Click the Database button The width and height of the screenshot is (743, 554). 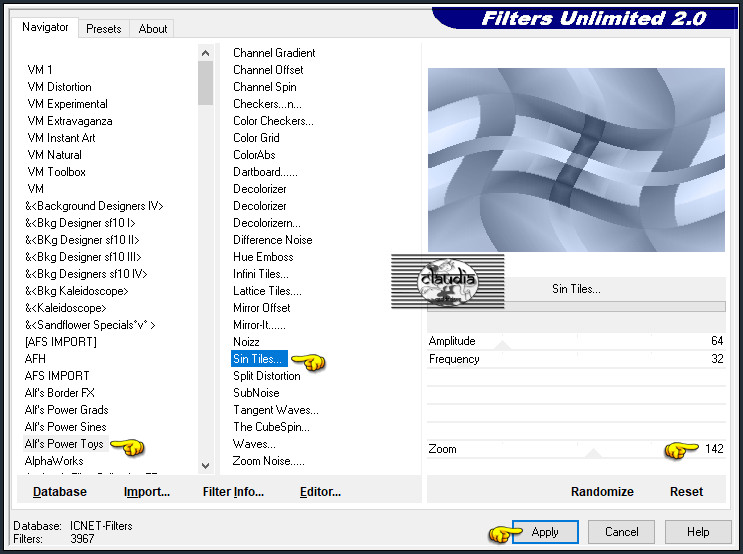pos(60,492)
